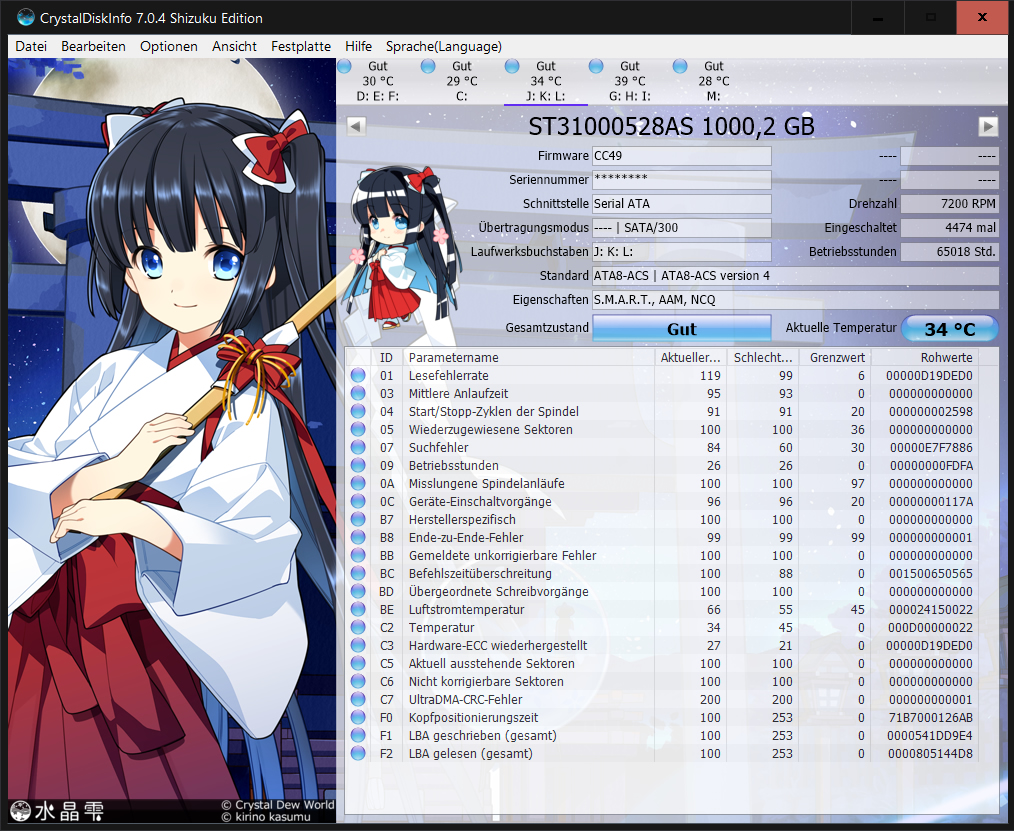This screenshot has width=1014, height=831.
Task: Open the Bearbeiten menu
Action: [x=93, y=46]
